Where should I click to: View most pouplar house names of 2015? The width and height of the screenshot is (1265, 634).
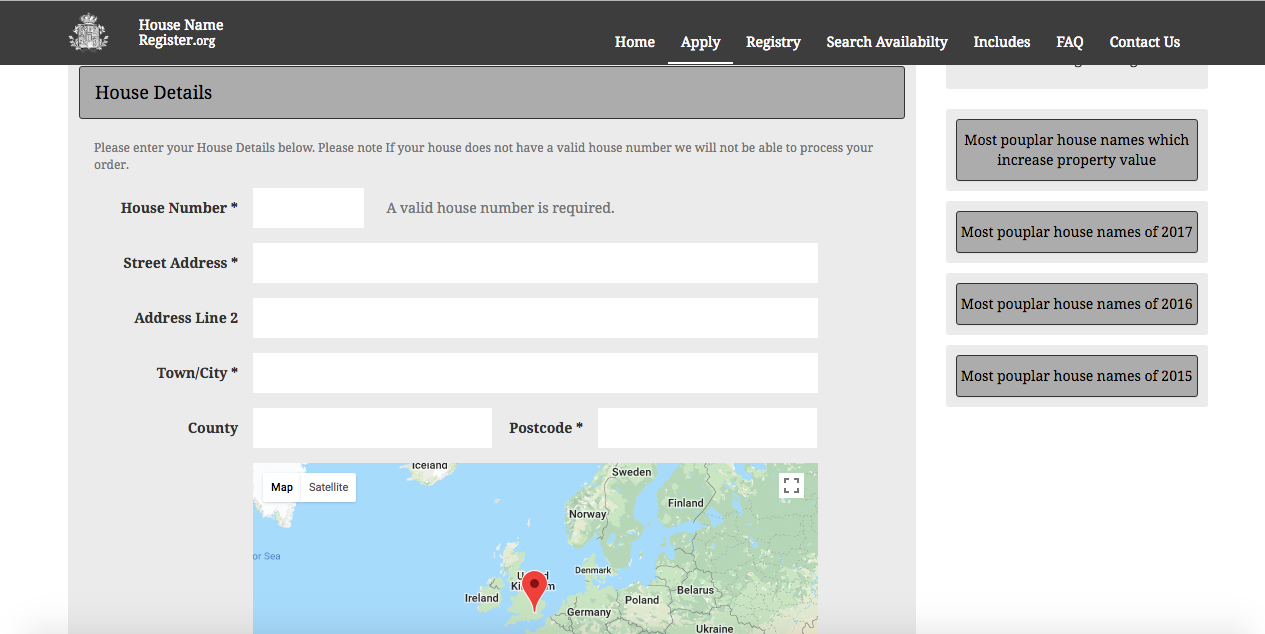[x=1077, y=376]
